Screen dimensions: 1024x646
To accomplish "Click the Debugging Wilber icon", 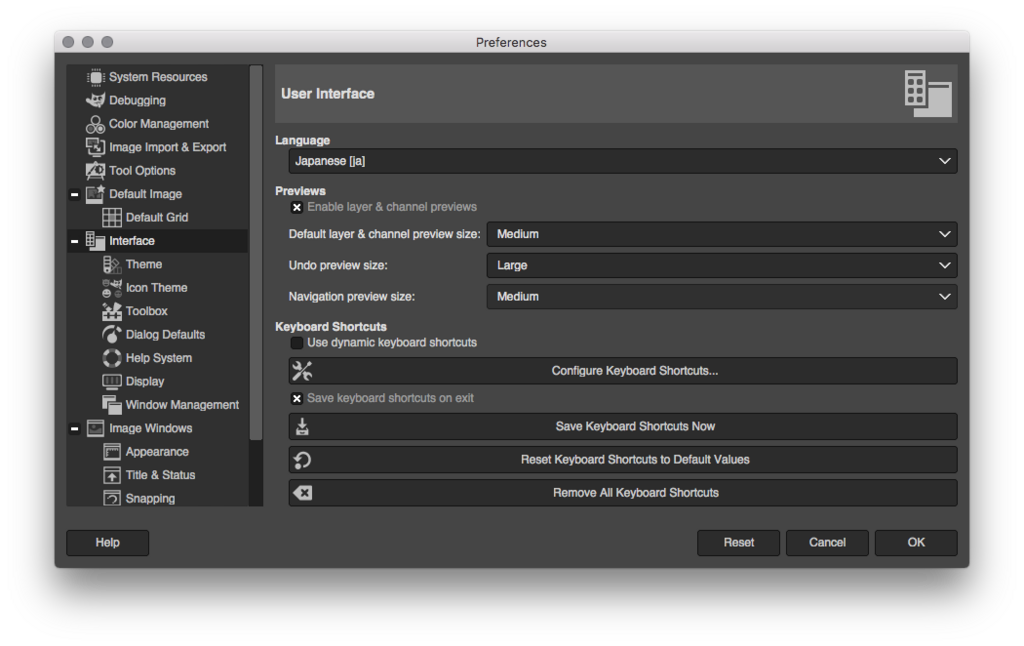I will point(95,101).
